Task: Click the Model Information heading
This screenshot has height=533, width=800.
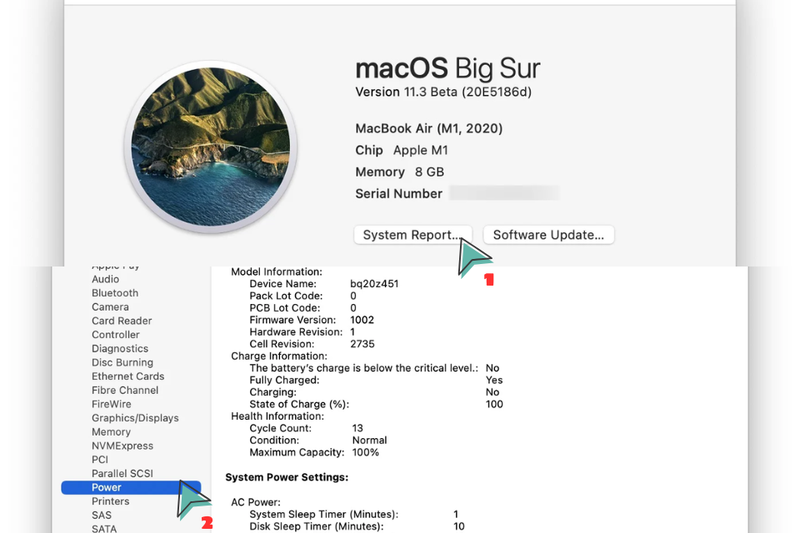Action: [x=277, y=271]
